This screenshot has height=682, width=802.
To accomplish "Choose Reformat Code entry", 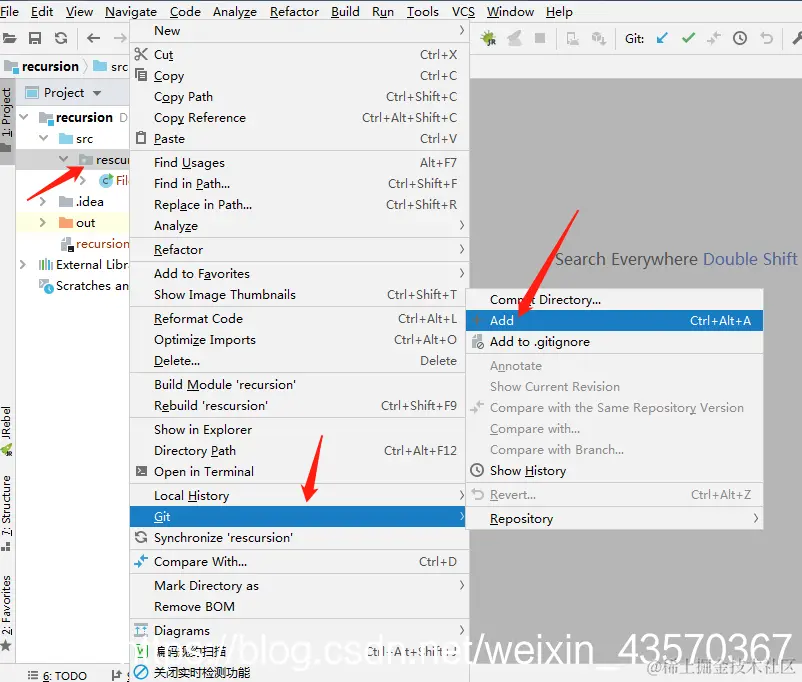I will pos(299,319).
